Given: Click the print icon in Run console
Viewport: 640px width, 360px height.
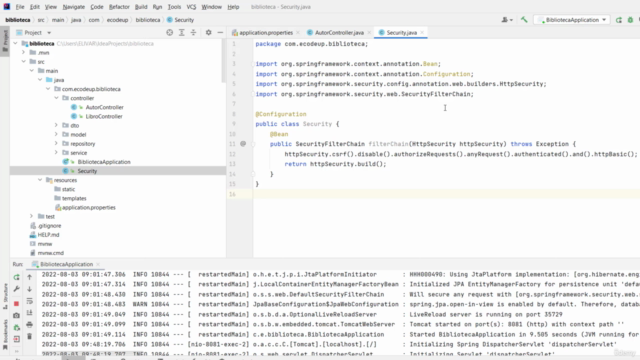Looking at the screenshot, I should pyautogui.click(x=29, y=325).
